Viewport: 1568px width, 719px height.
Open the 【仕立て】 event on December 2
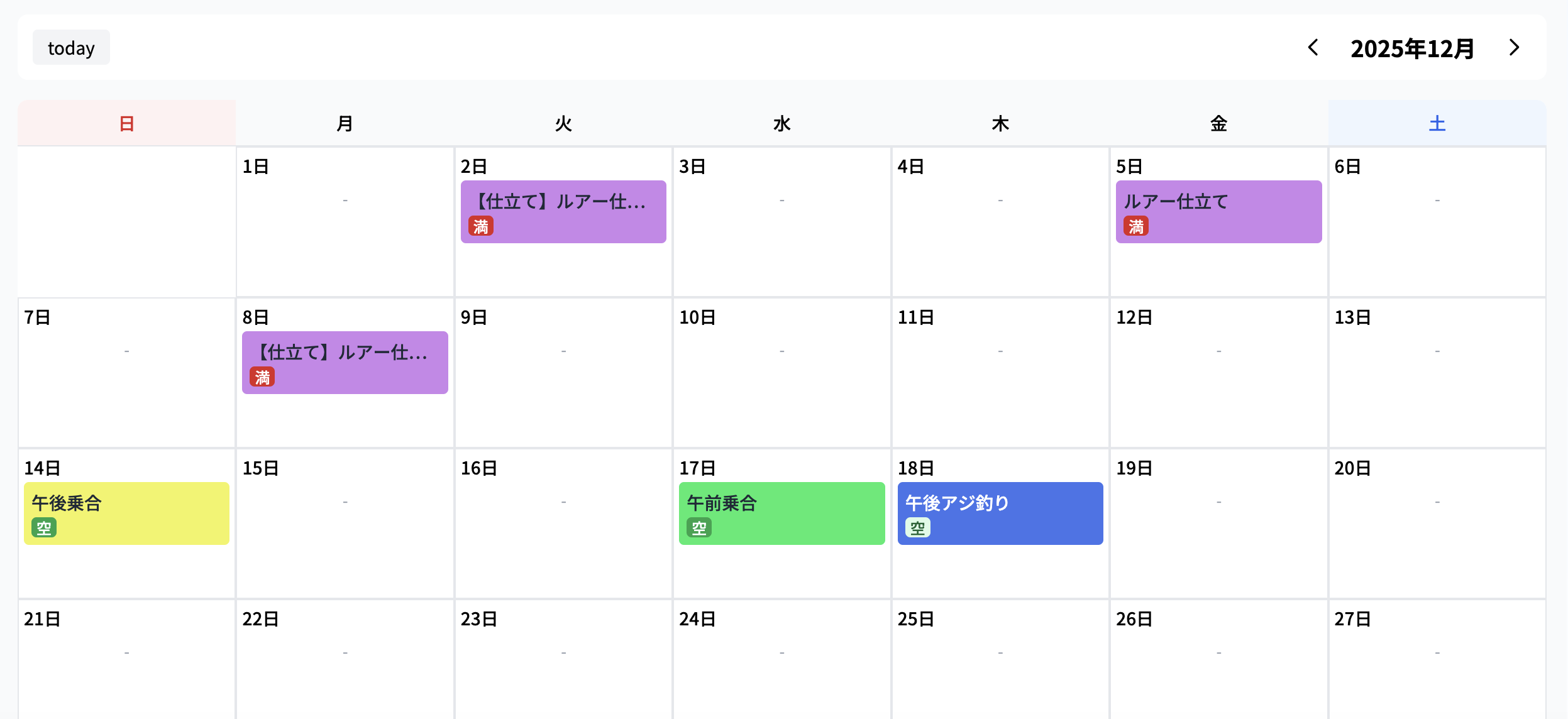[x=563, y=202]
